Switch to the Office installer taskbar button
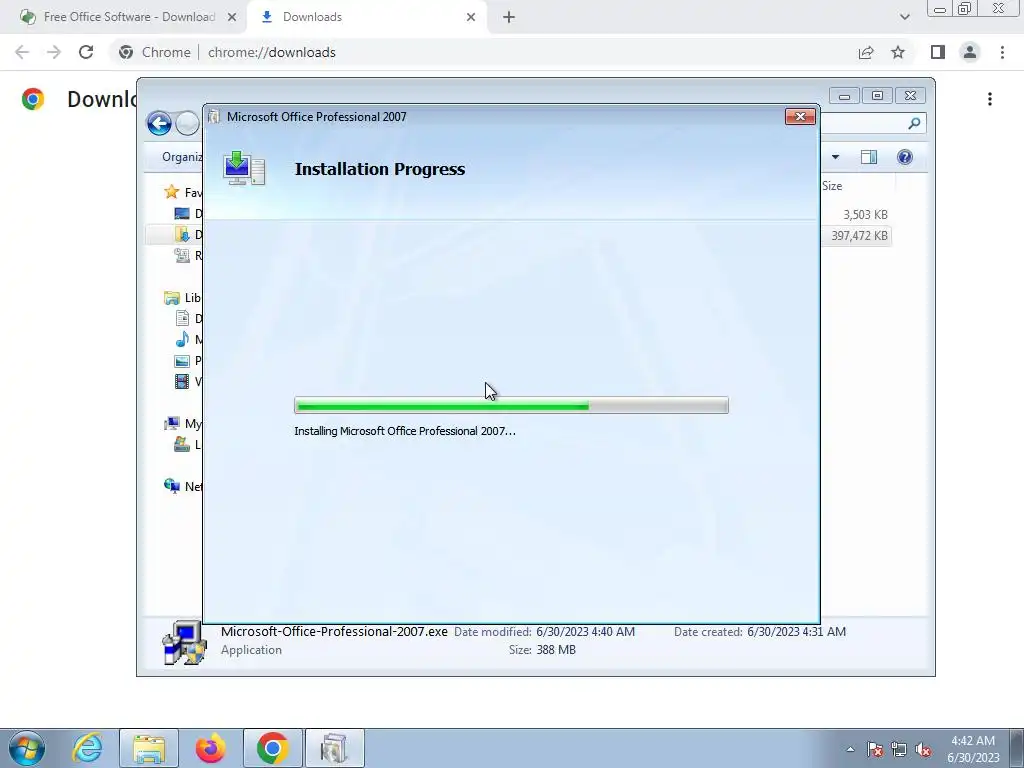1024x768 pixels. 334,748
